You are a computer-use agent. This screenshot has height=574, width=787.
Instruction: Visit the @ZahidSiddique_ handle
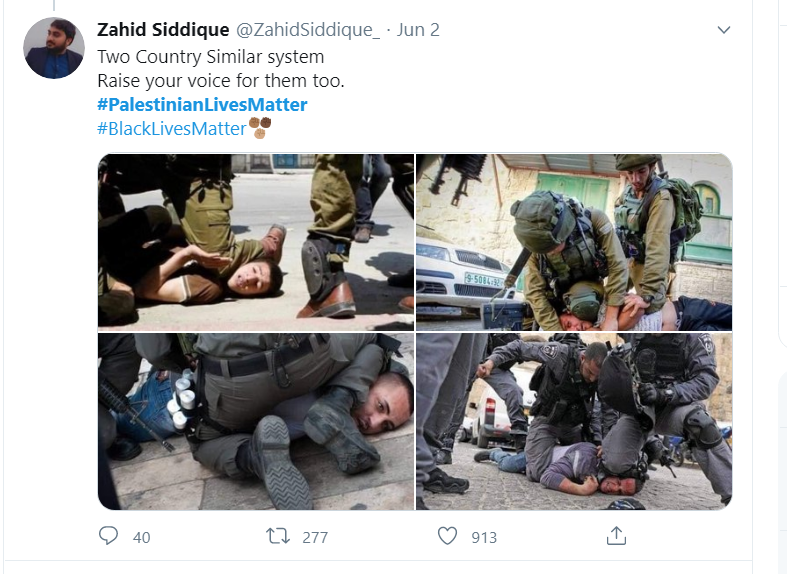[x=308, y=30]
